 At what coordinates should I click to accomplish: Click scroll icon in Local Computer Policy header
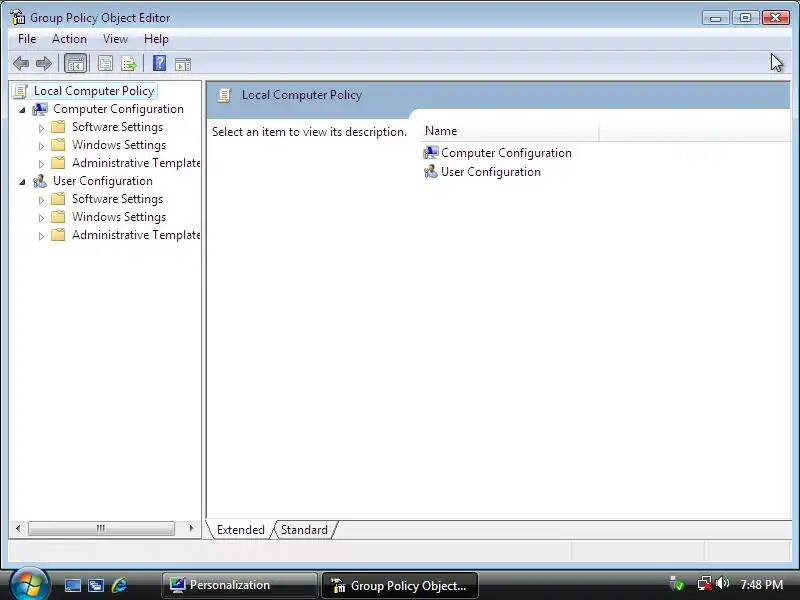coord(224,95)
